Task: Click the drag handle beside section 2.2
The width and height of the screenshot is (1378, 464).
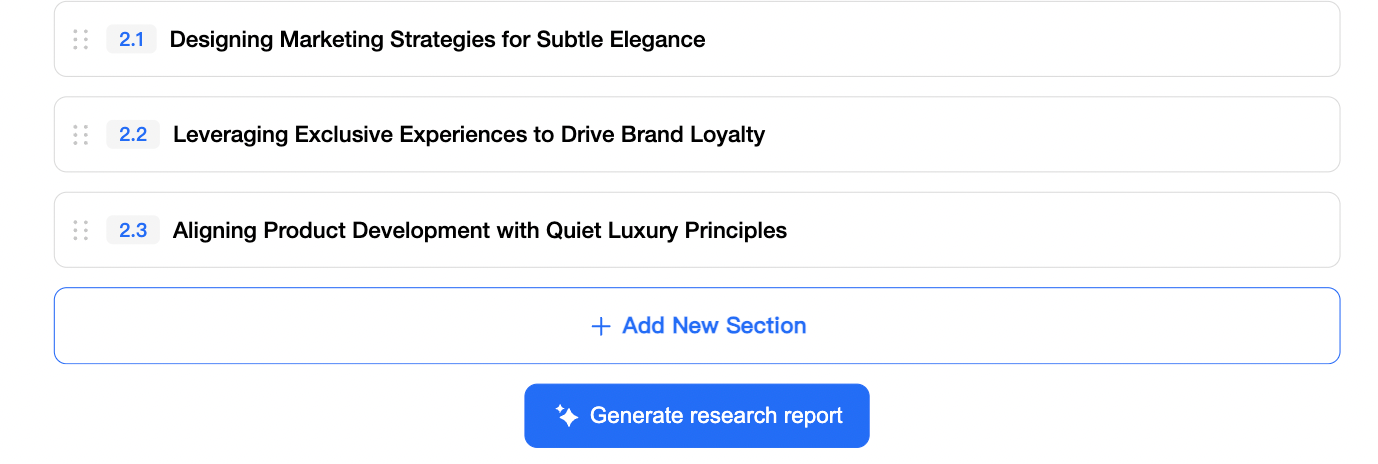Action: (81, 135)
